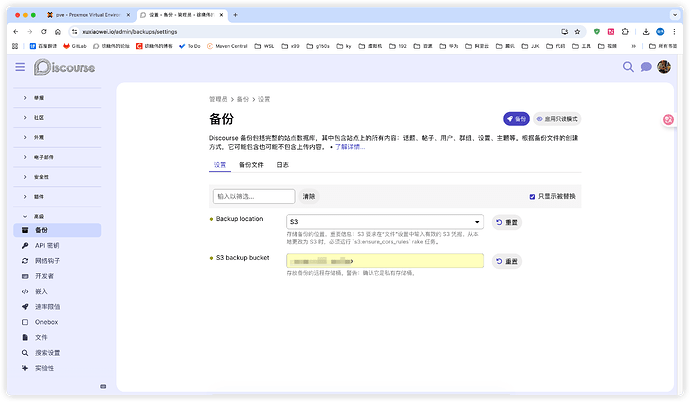Click the blue 备份 button
This screenshot has width=690, height=402.
516,118
